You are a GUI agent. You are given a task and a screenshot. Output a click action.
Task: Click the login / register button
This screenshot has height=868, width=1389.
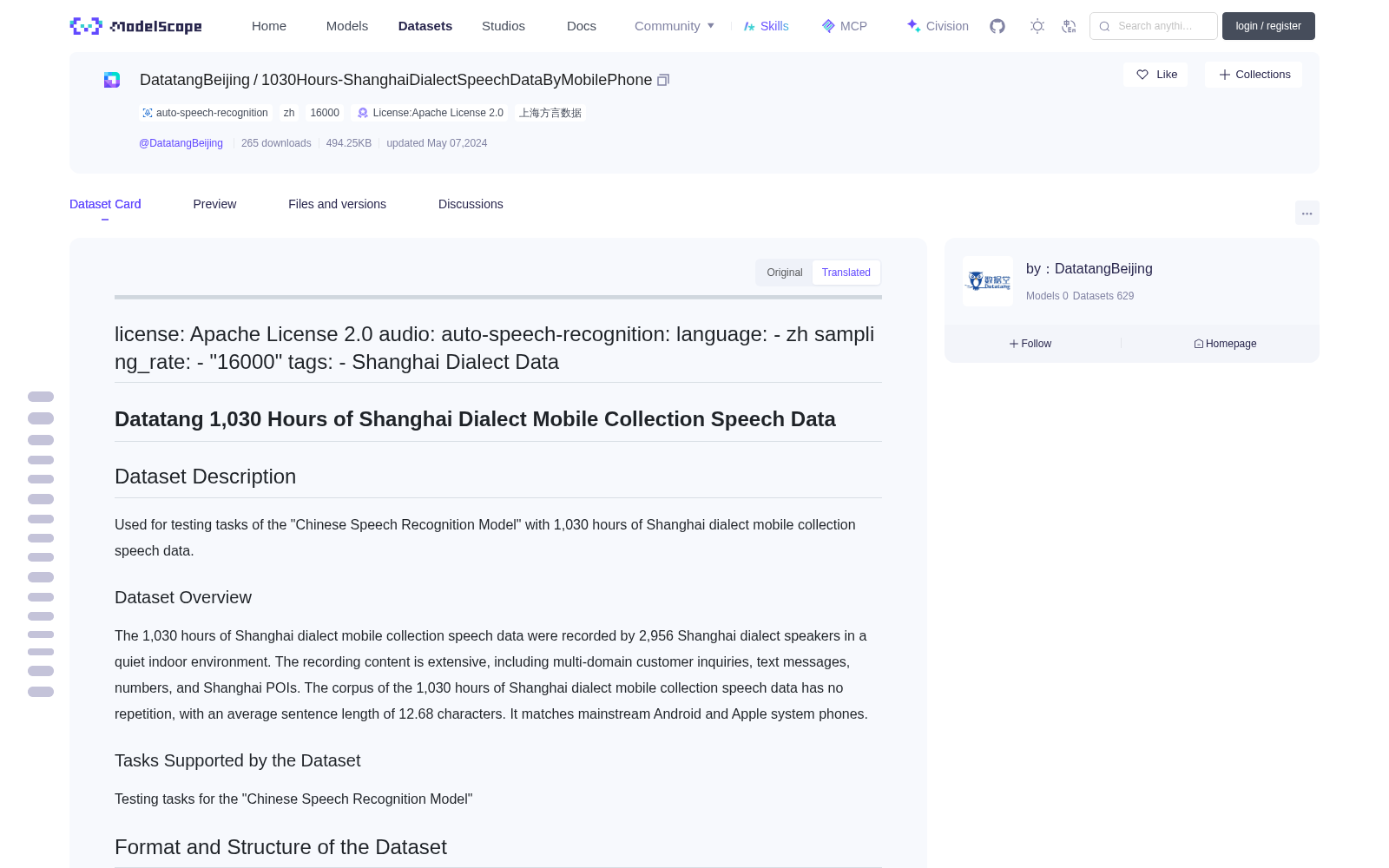click(x=1268, y=26)
